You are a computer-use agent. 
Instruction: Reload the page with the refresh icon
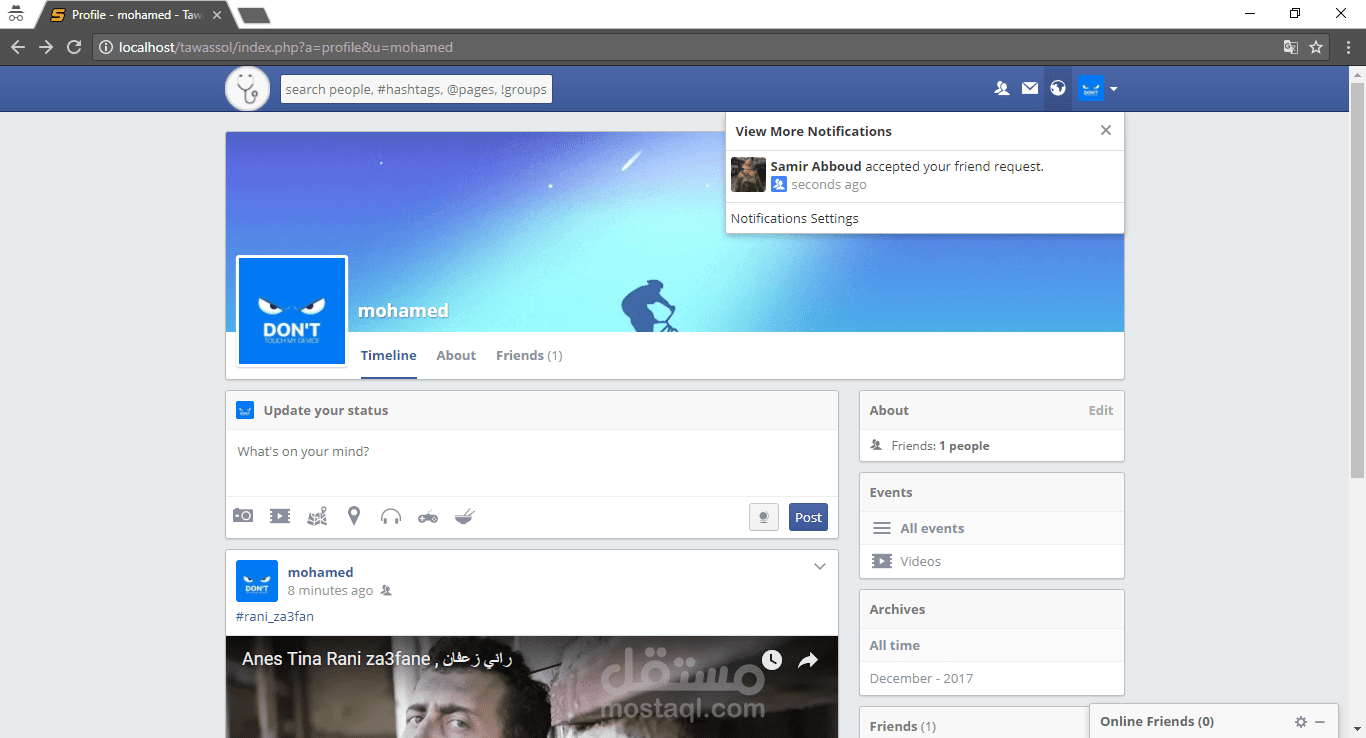click(74, 47)
